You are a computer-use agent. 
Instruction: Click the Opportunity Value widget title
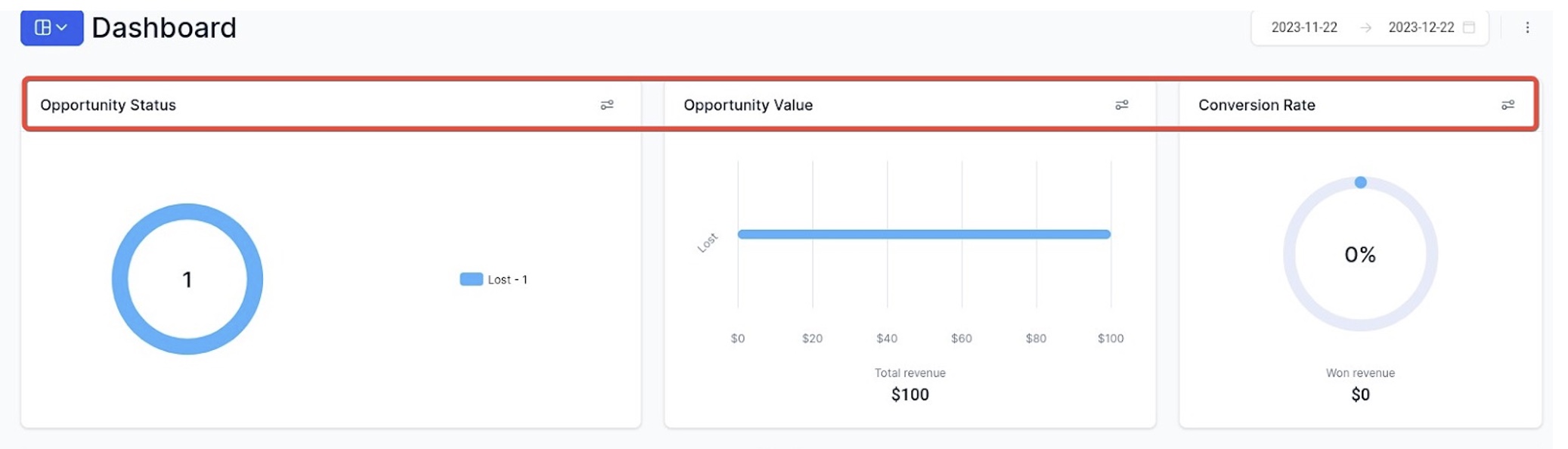[748, 105]
